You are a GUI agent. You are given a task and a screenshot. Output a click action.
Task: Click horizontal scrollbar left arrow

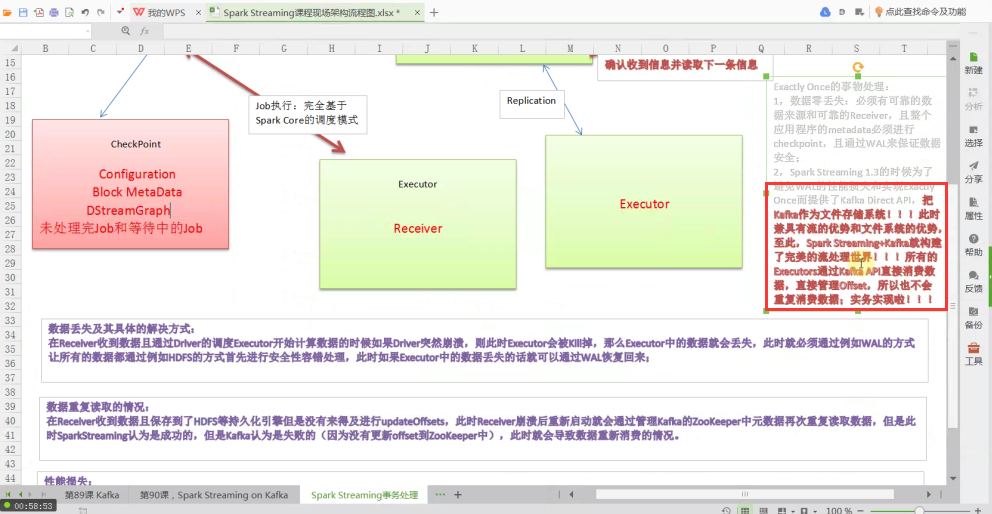[571, 494]
